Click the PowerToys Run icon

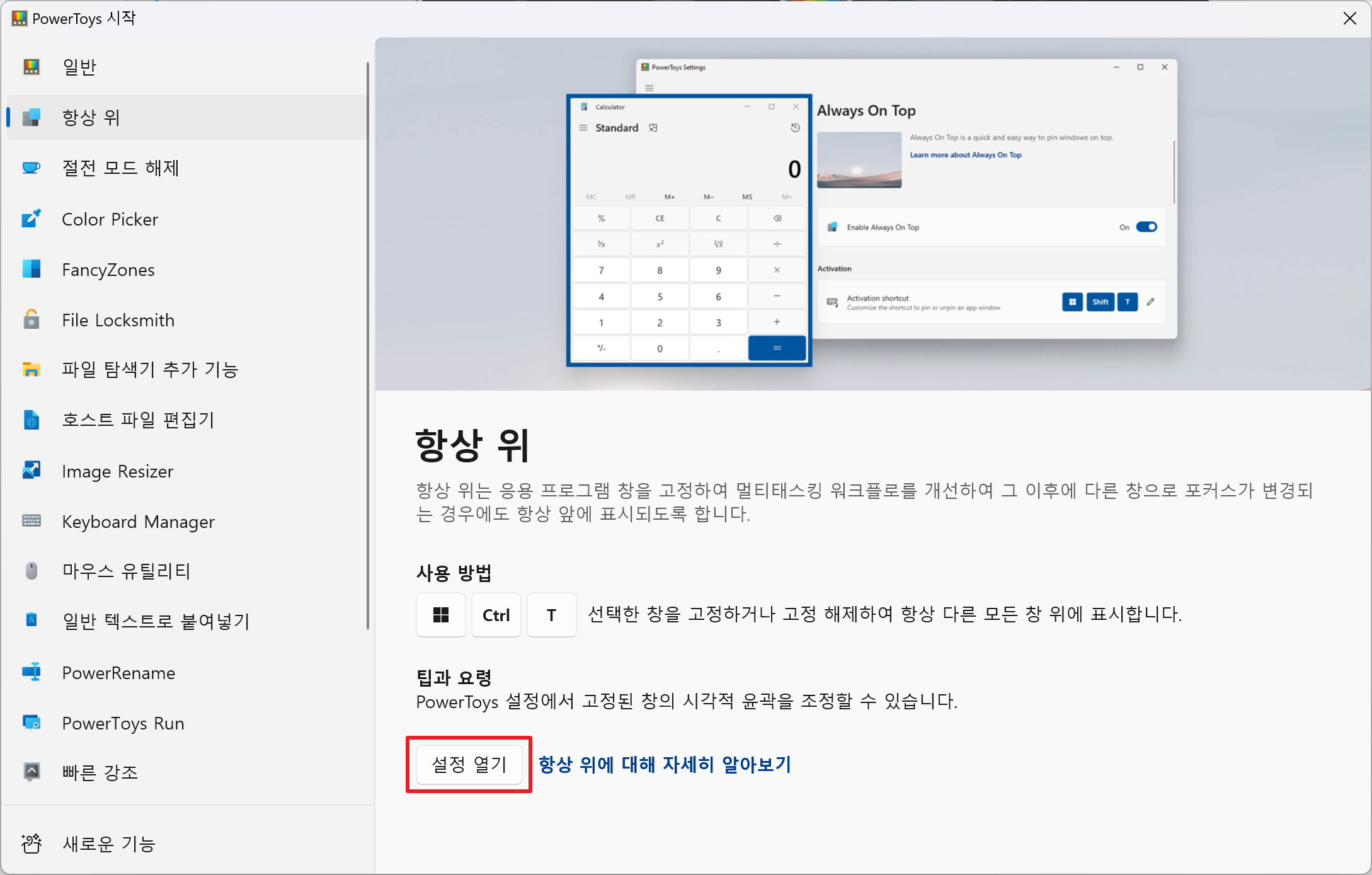[31, 723]
